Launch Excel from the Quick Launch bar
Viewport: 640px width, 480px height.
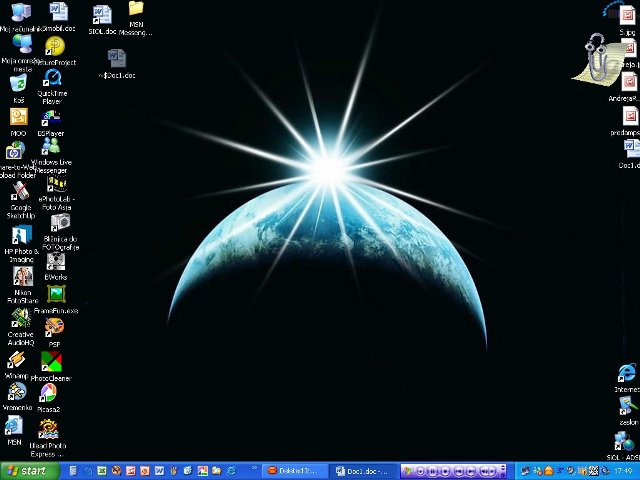tap(102, 471)
